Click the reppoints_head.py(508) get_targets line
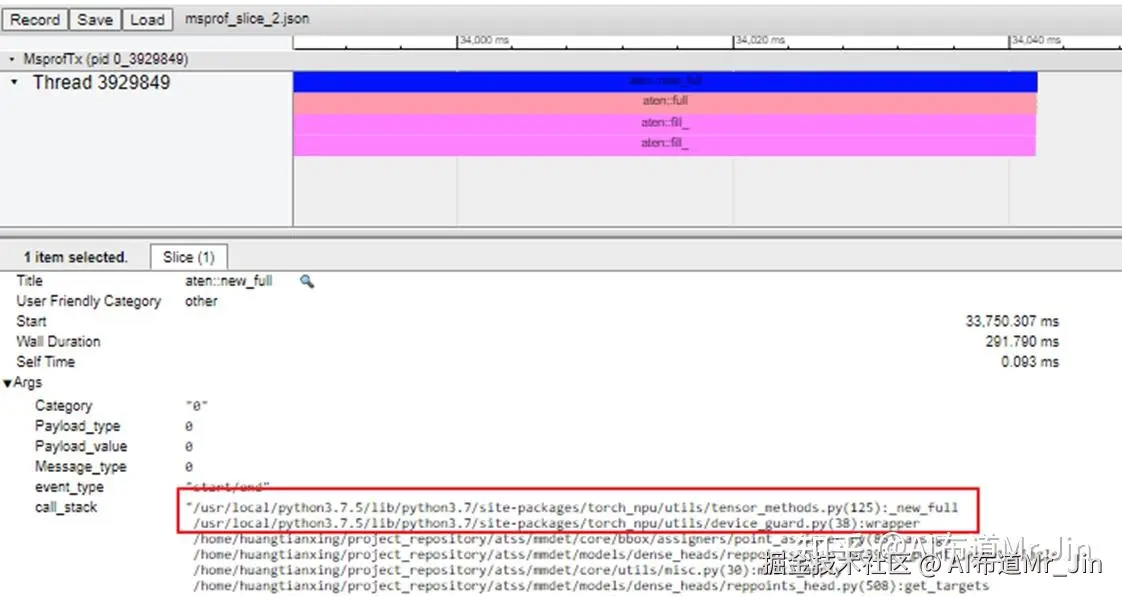Image resolution: width=1122 pixels, height=596 pixels. click(591, 586)
